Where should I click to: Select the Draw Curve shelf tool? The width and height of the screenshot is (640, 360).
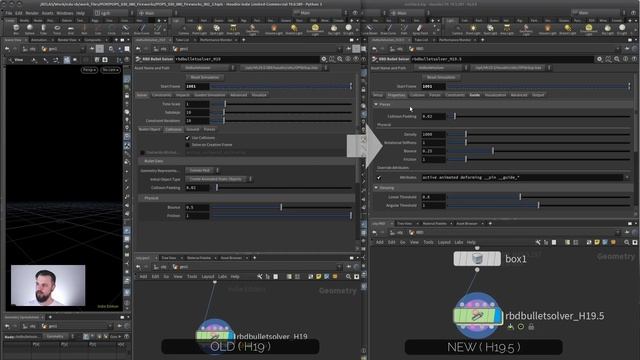coord(142,29)
